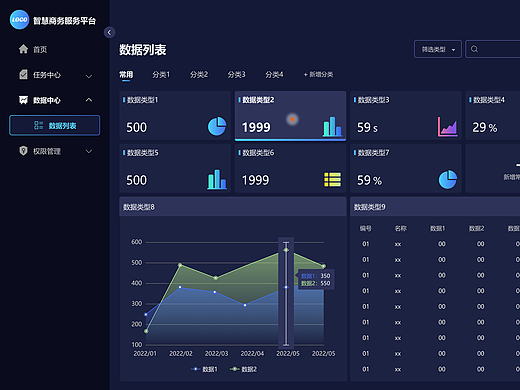Screen dimensions: 520x390
Task: Click the search input field
Action: pos(493,49)
